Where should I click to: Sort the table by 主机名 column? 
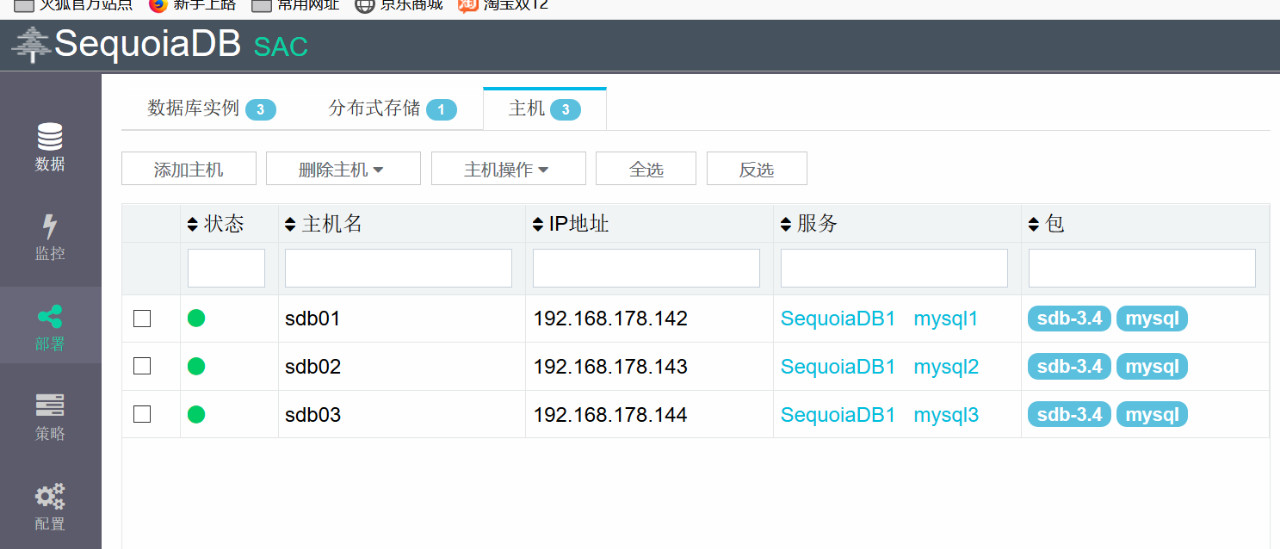323,224
